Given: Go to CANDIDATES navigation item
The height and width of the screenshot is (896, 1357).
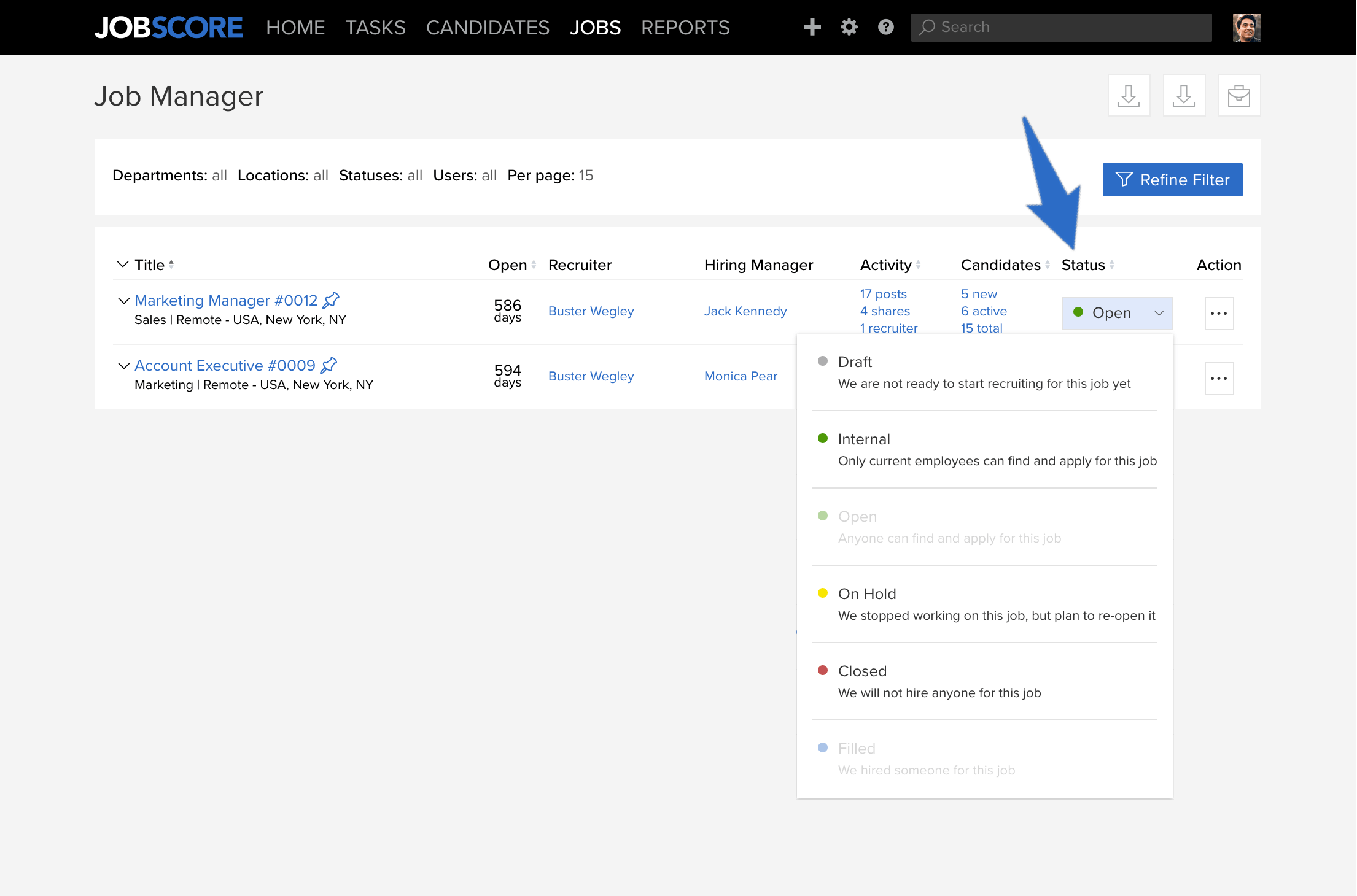Looking at the screenshot, I should (x=488, y=28).
